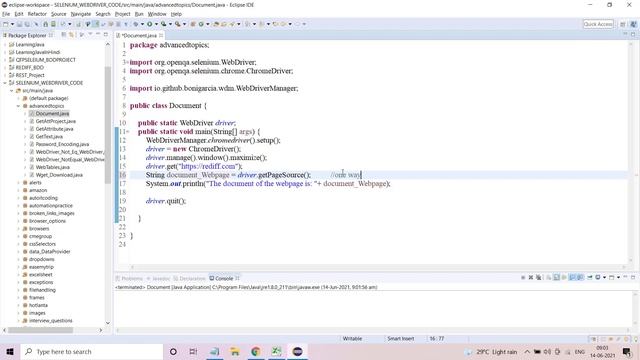Open the File menu
Image resolution: width=640 pixels, height=360 pixels.
pyautogui.click(x=6, y=14)
